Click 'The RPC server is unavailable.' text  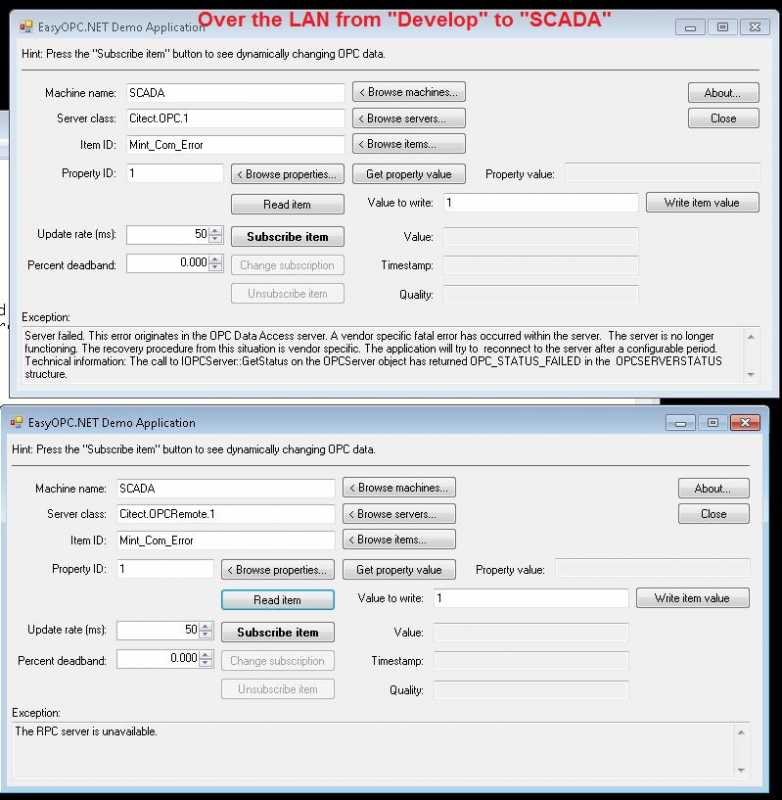coord(86,731)
